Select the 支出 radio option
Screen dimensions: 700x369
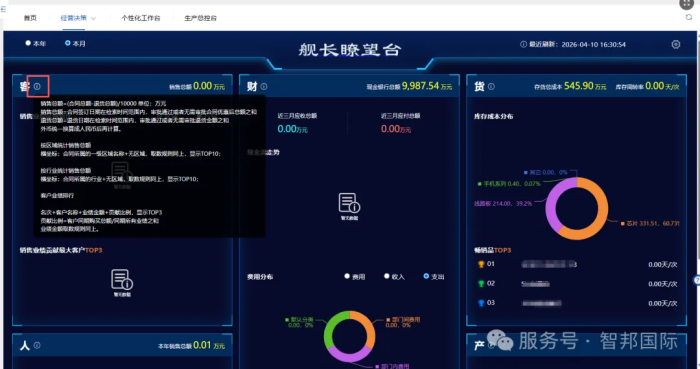click(x=426, y=277)
